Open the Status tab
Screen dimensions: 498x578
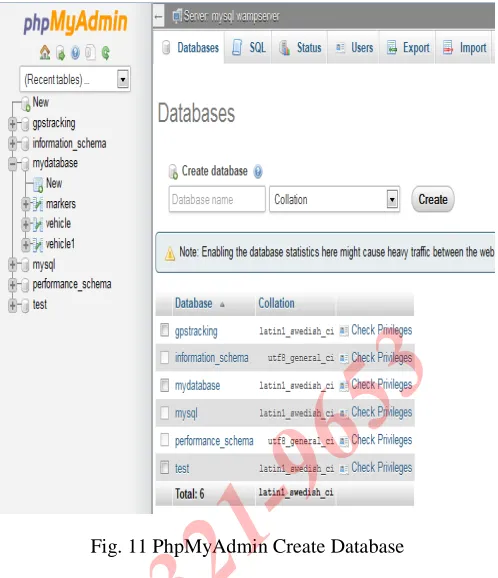point(300,48)
